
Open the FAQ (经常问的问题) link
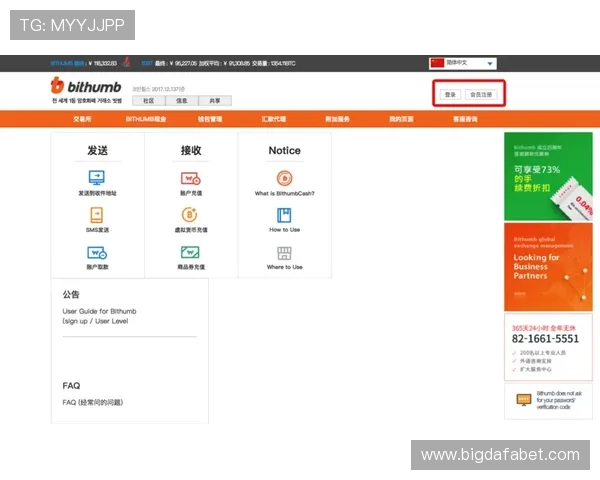coord(93,402)
